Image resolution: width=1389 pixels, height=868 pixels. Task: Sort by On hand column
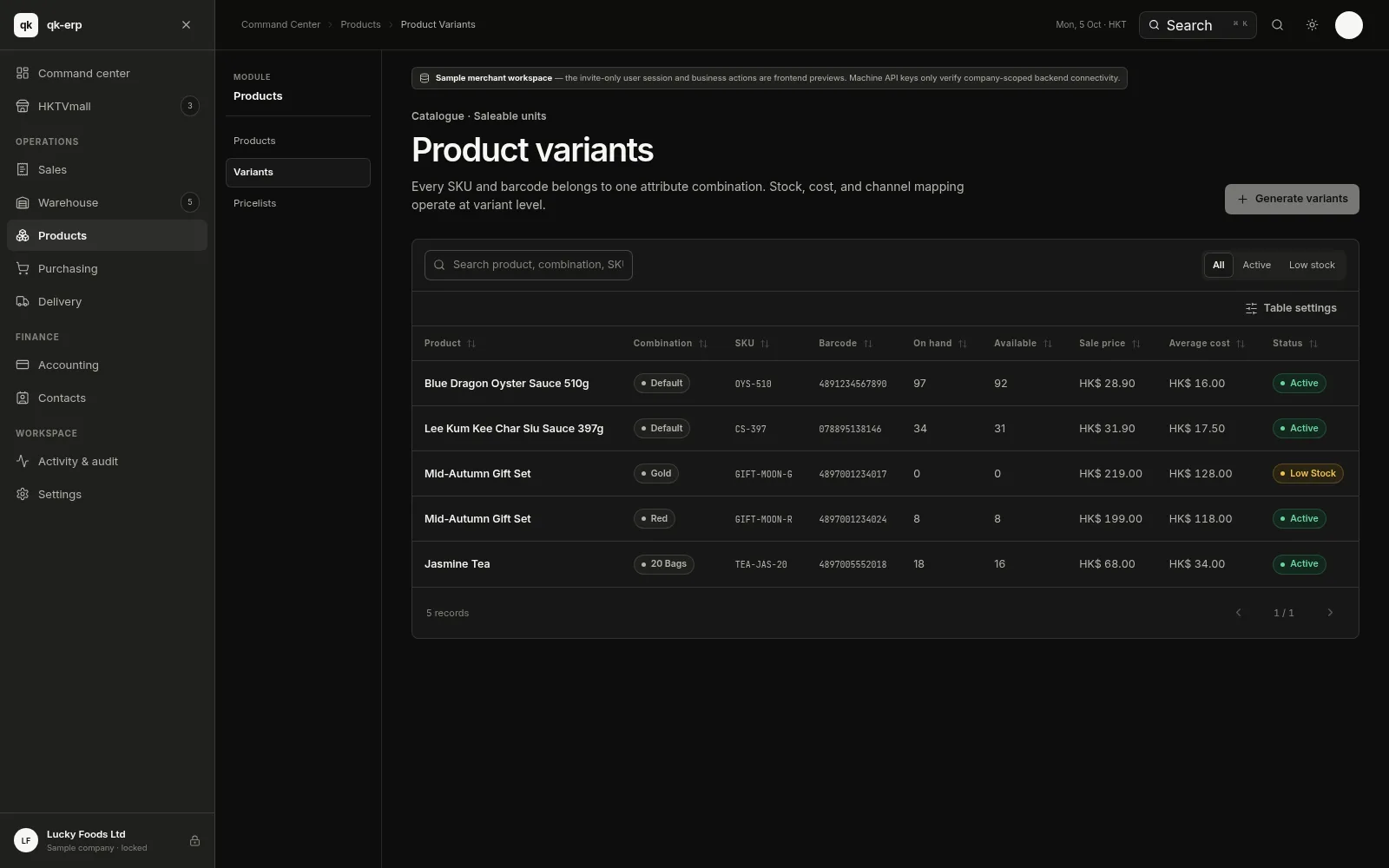pyautogui.click(x=940, y=344)
